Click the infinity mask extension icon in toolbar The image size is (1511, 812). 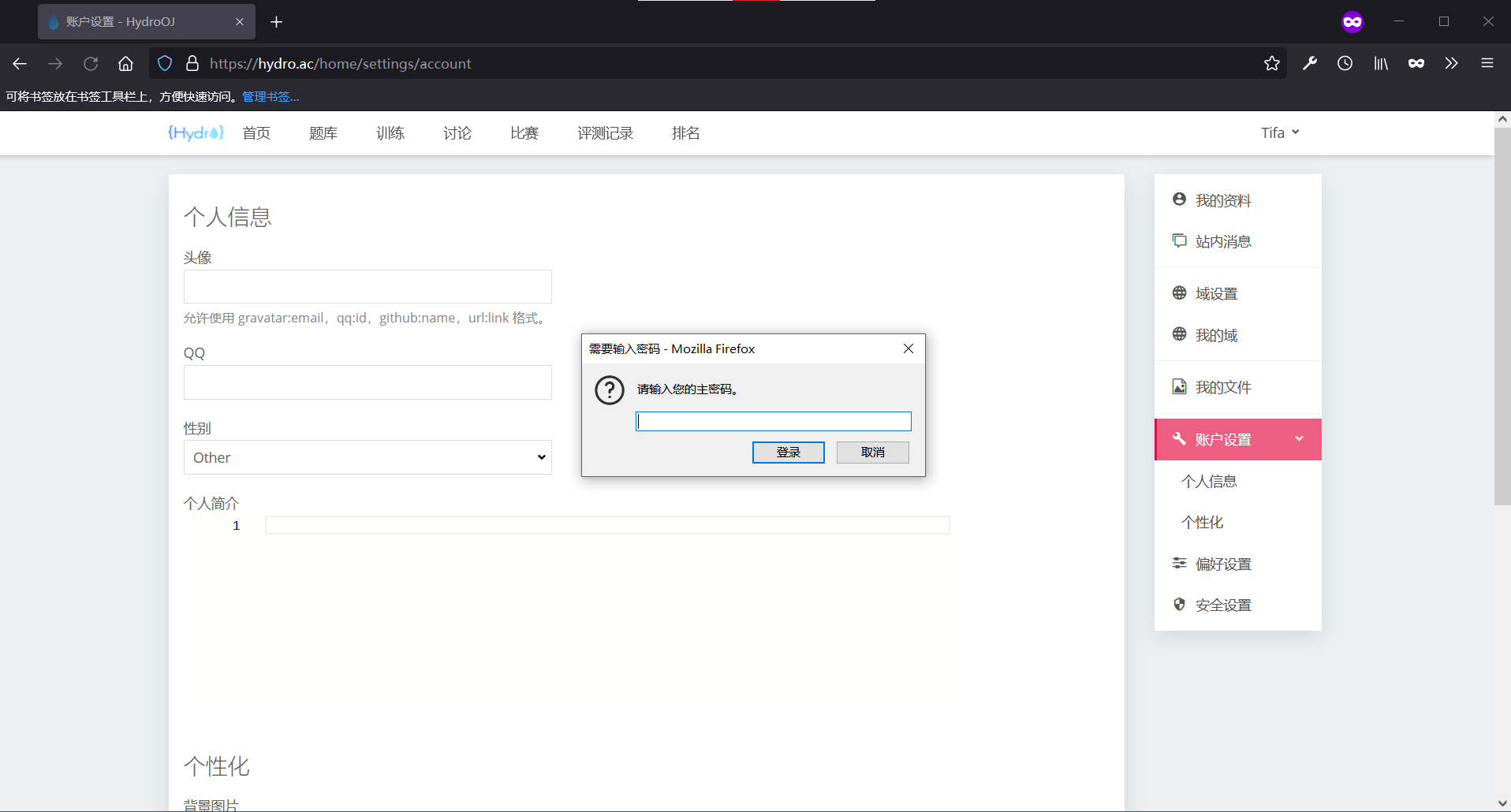1416,64
